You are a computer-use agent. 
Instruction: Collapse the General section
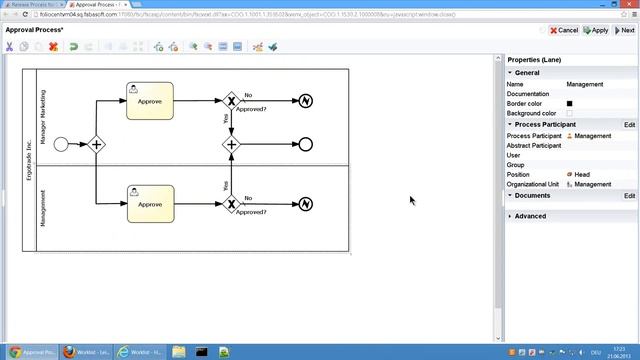click(x=510, y=73)
